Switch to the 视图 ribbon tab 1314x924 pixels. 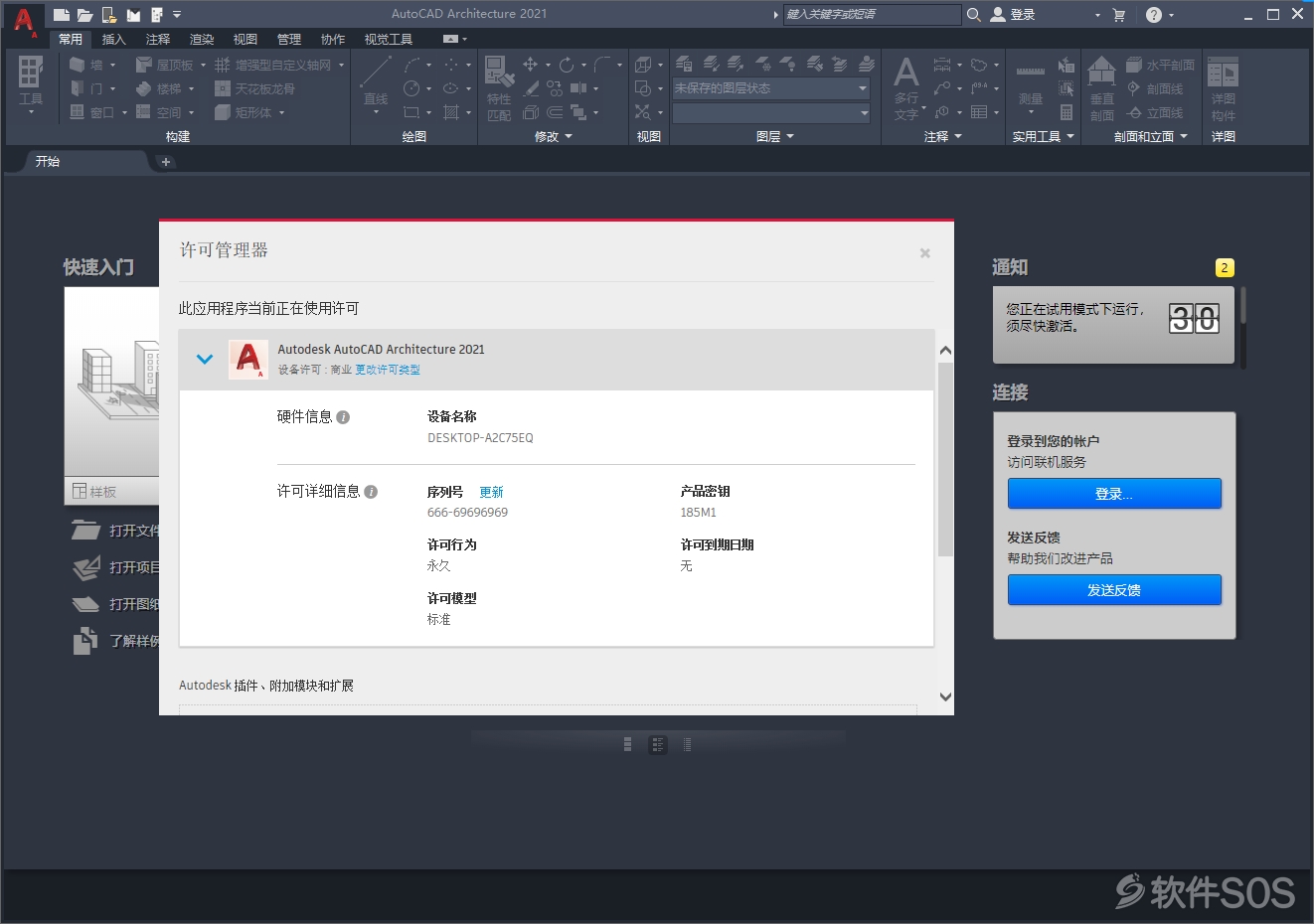click(245, 39)
